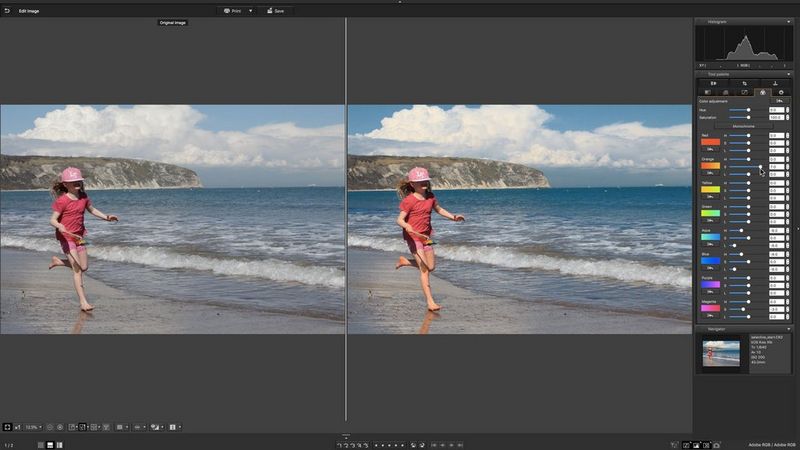The width and height of the screenshot is (800, 450).
Task: Collapse the Navigator panel
Action: tap(788, 328)
